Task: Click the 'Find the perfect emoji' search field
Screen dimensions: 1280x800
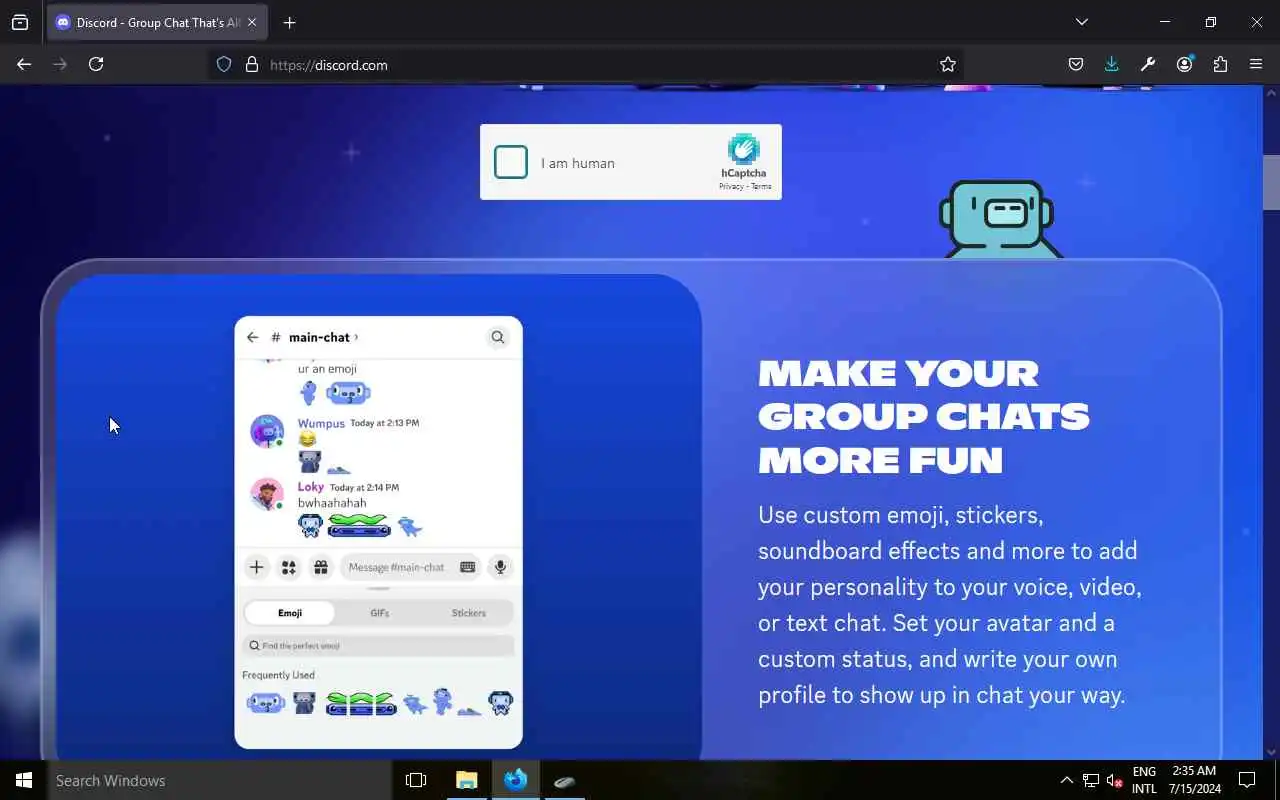Action: tap(379, 646)
